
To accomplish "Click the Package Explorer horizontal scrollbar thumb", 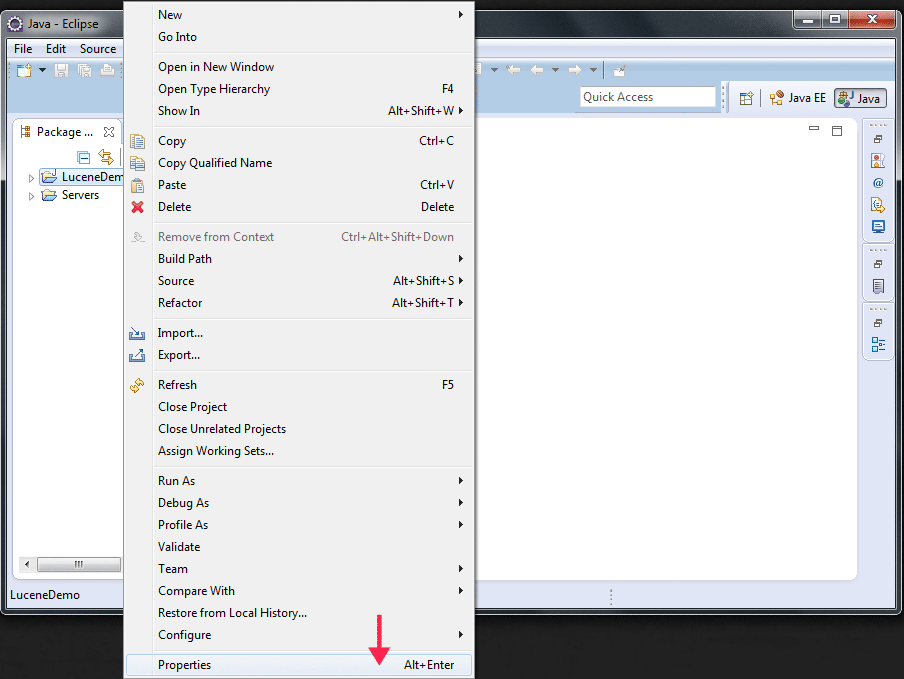I will (79, 564).
